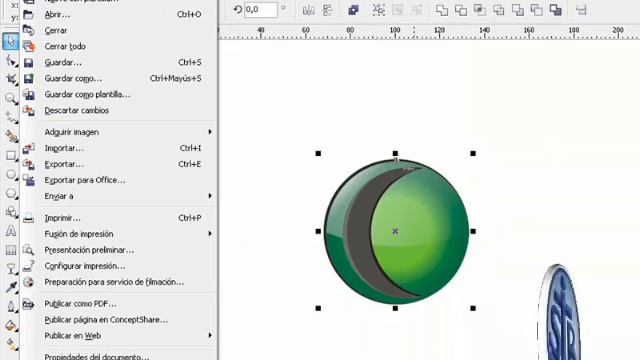Click the Mirror horizontally icon
This screenshot has width=640, height=360.
point(309,10)
